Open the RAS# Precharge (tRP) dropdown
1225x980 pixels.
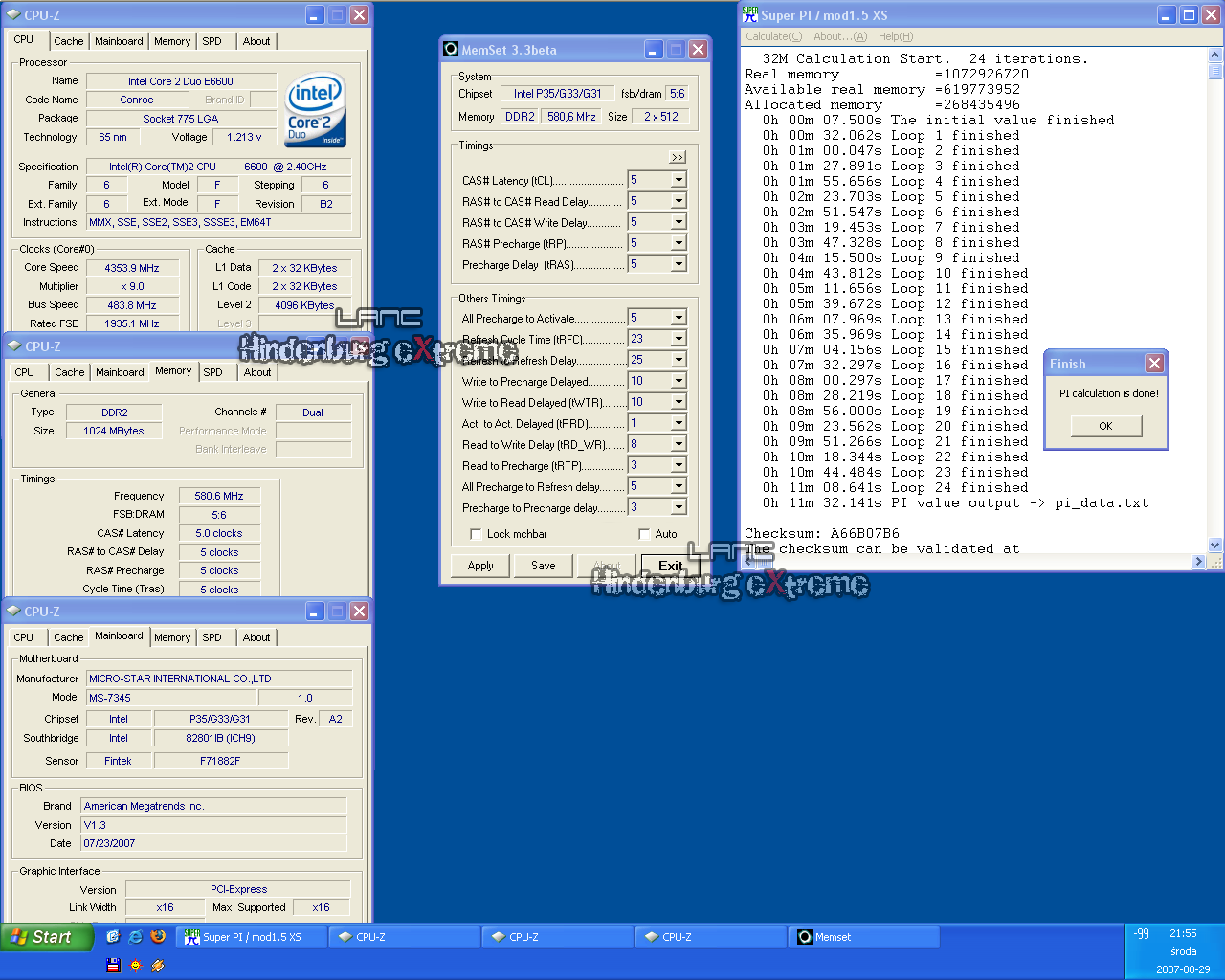pos(679,243)
